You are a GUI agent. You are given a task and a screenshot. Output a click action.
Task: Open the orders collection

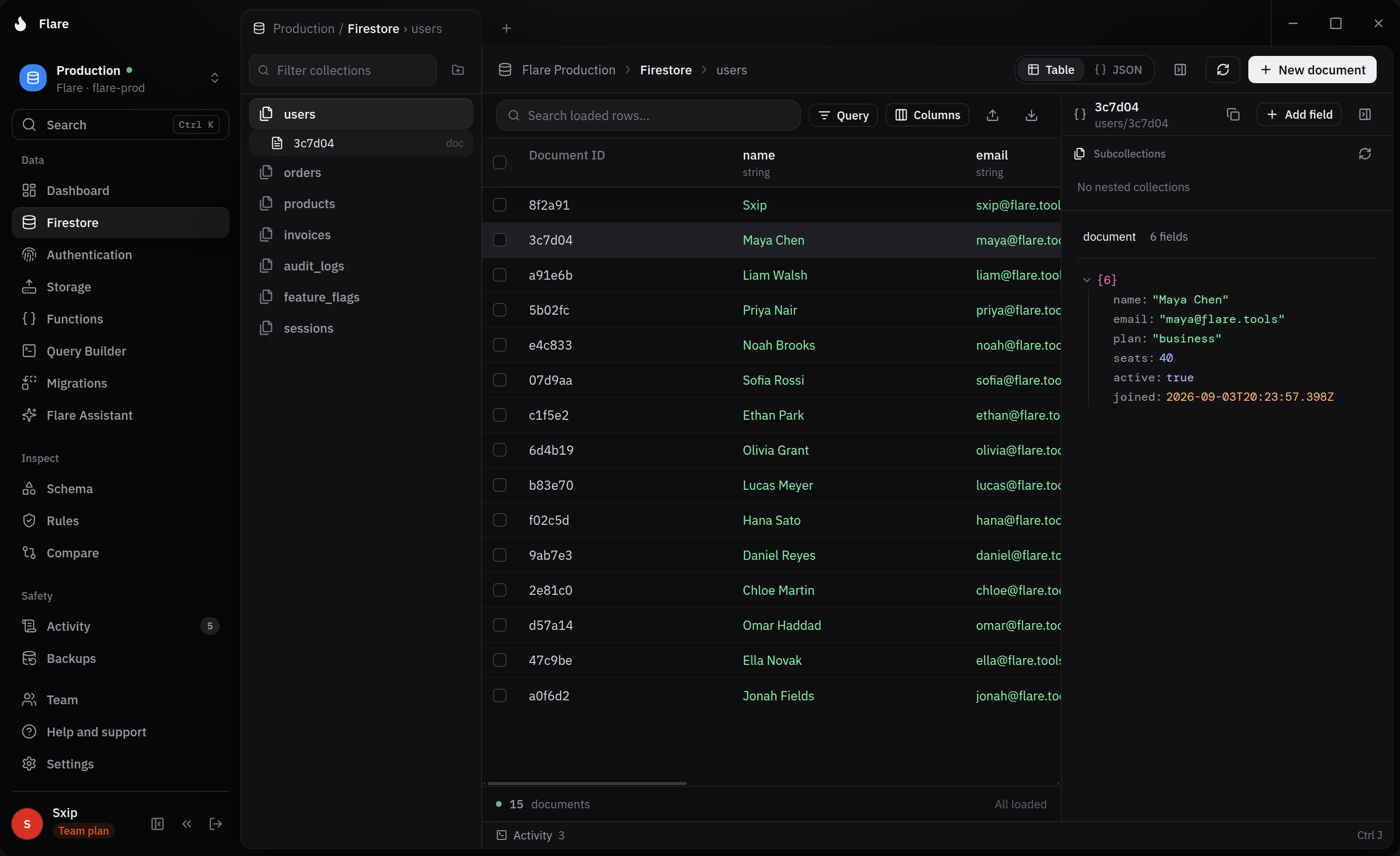361,172
